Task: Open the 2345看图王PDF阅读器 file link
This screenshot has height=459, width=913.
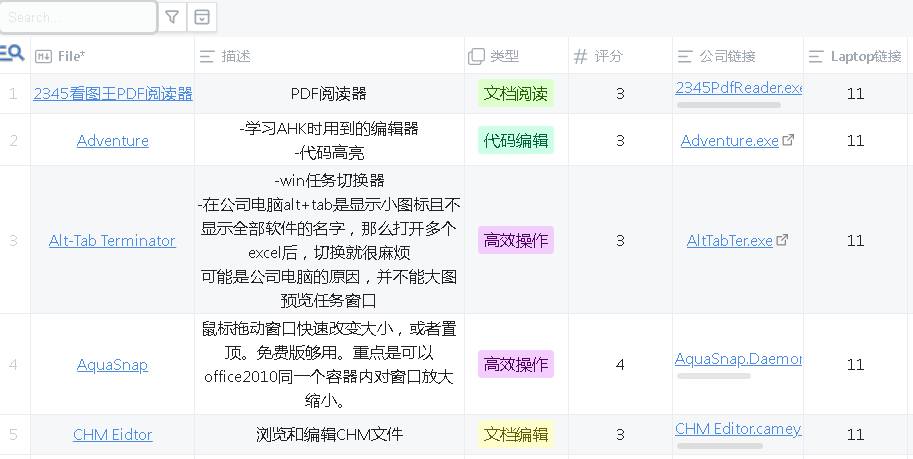Action: [113, 93]
